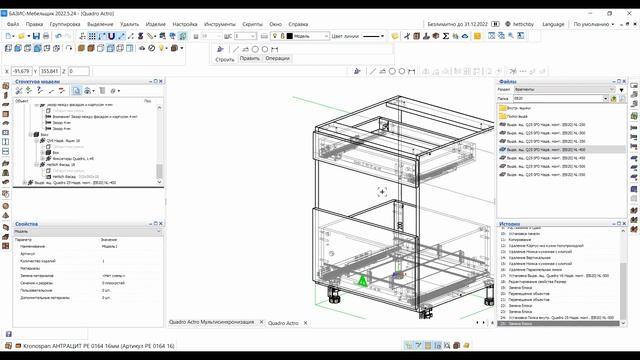Open the Строить tab
640x360 pixels.
[225, 59]
